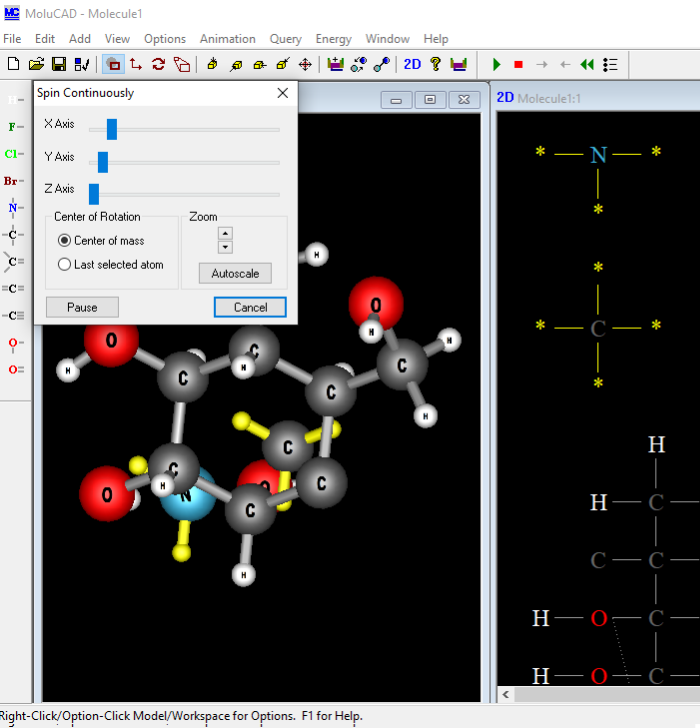Select the Fluorine atom tool
The image size is (700, 728).
tap(13, 127)
